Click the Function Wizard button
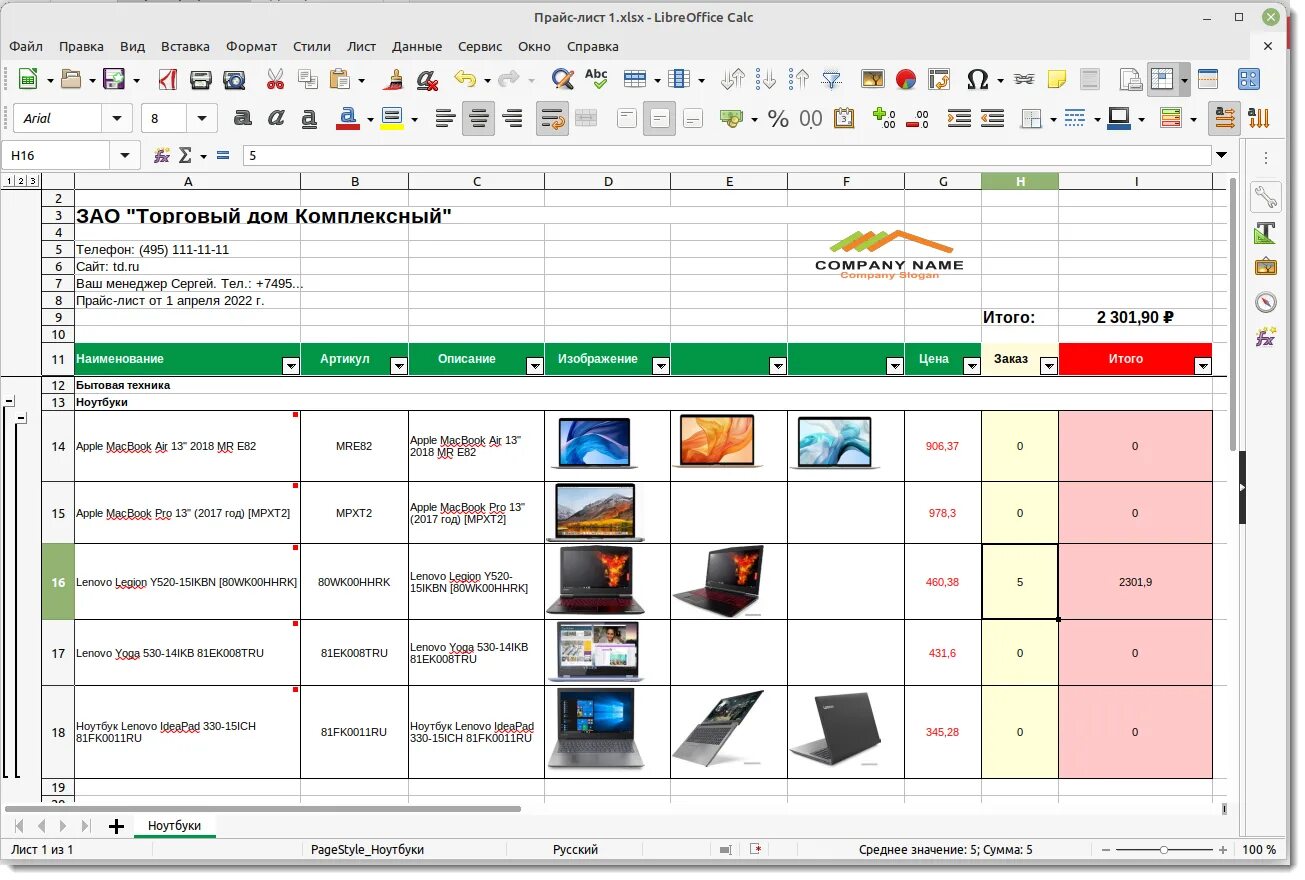Viewport: 1305px width, 880px height. tap(162, 156)
